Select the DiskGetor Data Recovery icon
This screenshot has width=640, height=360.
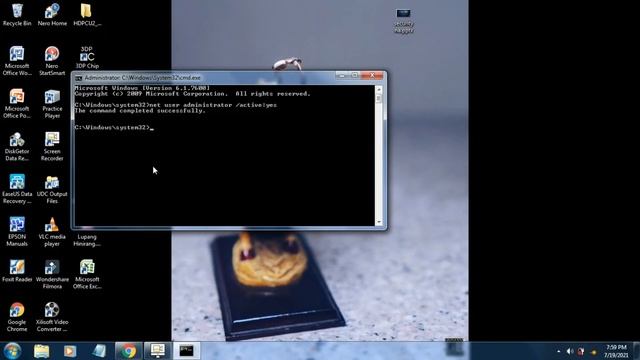(17, 147)
